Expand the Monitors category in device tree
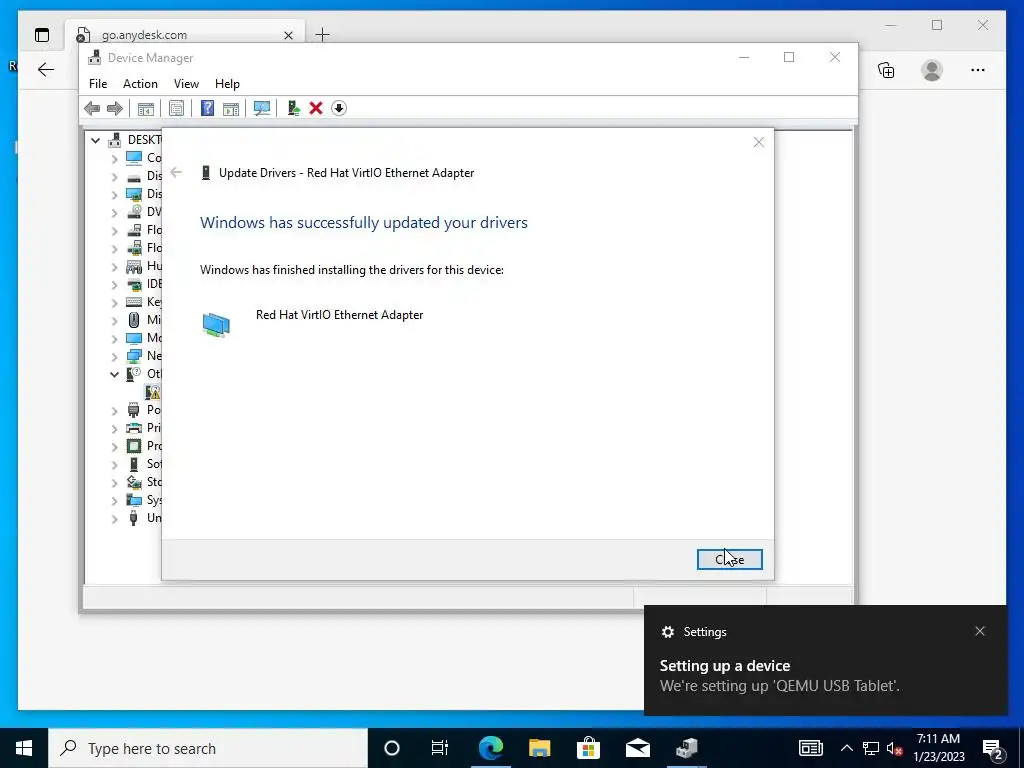The image size is (1024, 768). click(114, 338)
